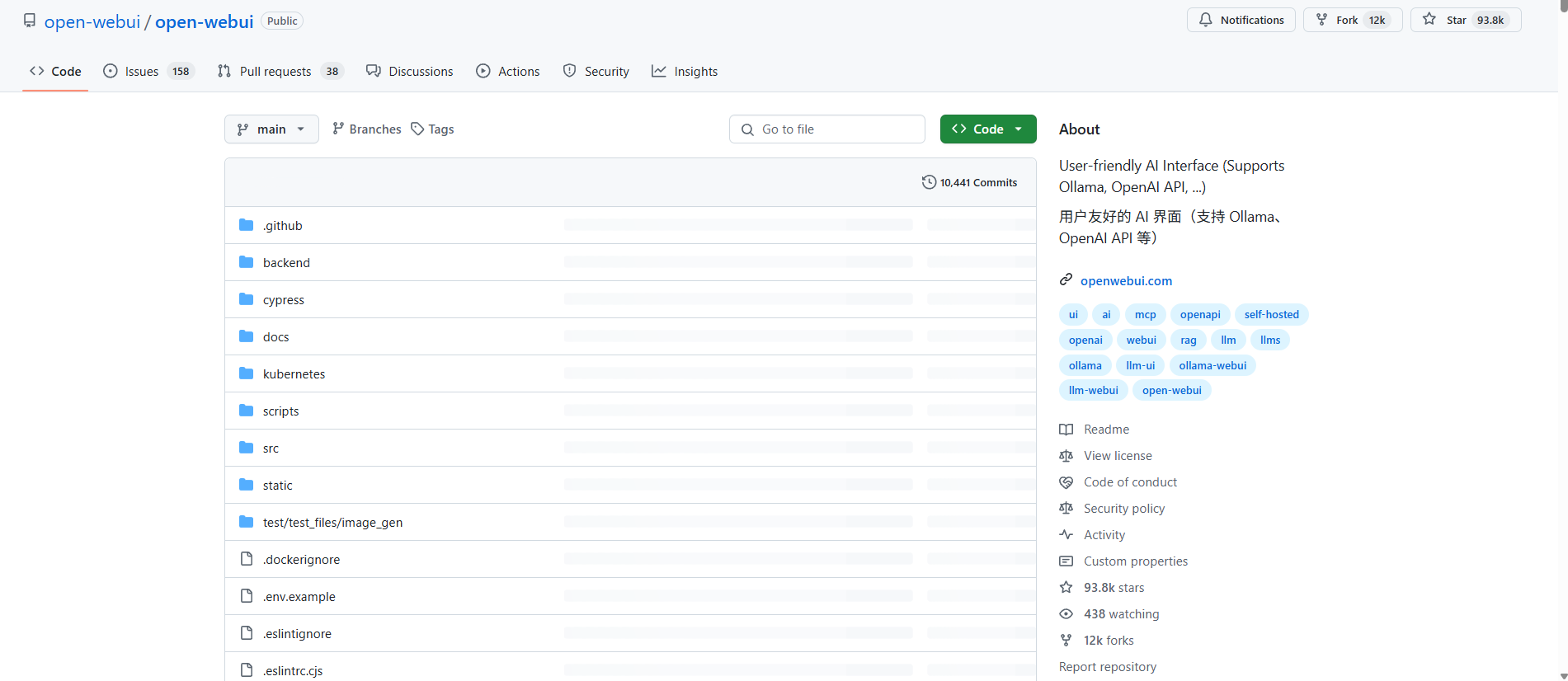Viewport: 1568px width, 681px height.
Task: Click the .github folder icon
Action: click(246, 225)
